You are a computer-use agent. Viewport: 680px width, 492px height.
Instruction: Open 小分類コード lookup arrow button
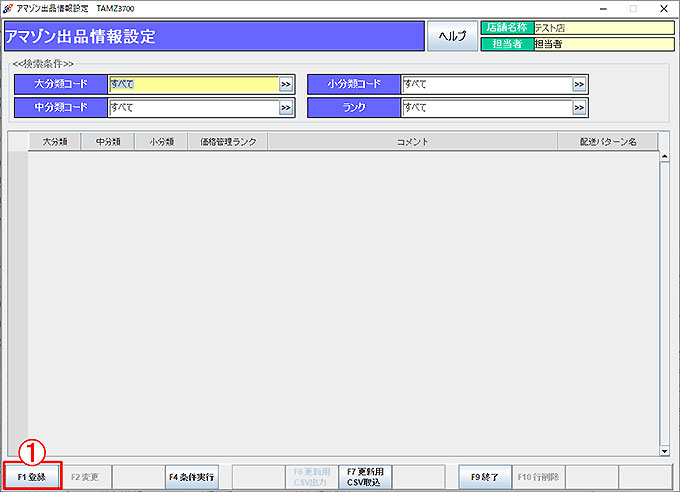click(x=579, y=84)
